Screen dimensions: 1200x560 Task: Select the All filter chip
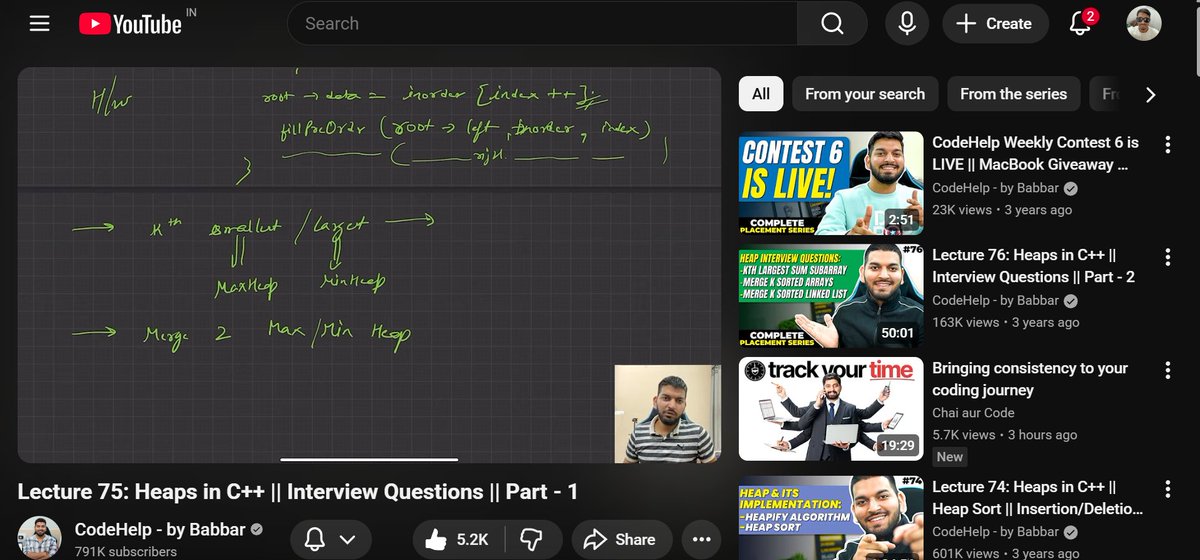tap(761, 94)
